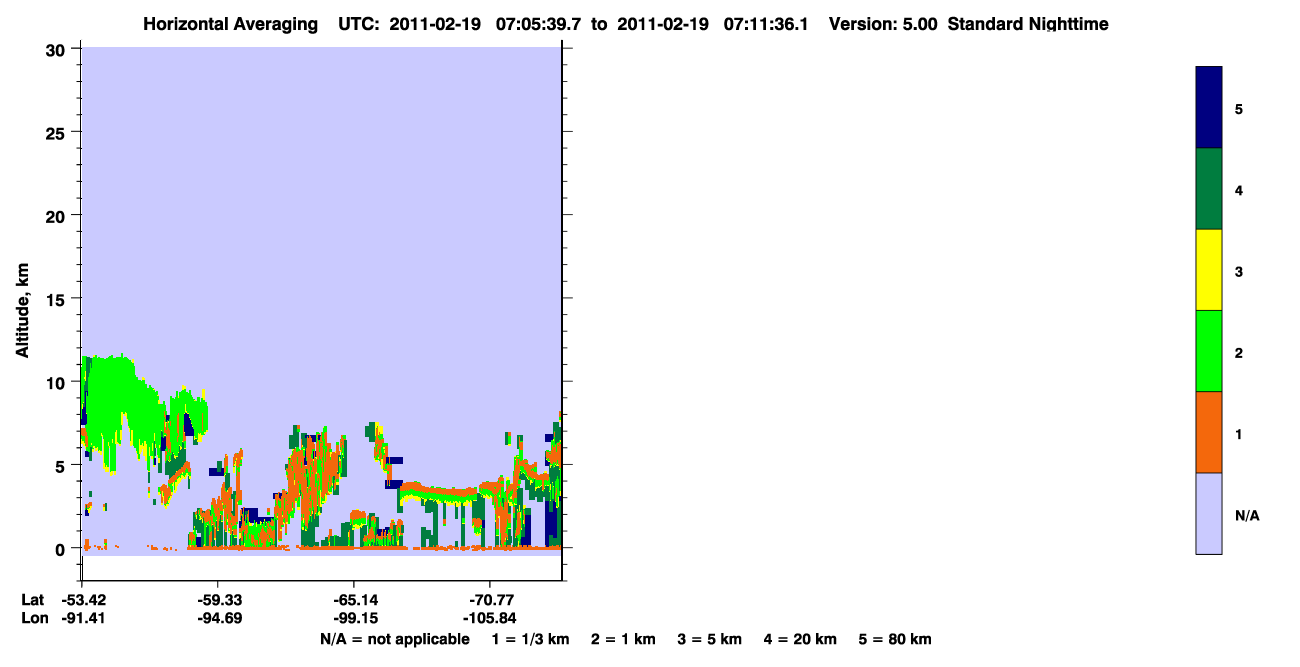Click the 'Lon' axis row label
1300x667 pixels.
point(34,618)
